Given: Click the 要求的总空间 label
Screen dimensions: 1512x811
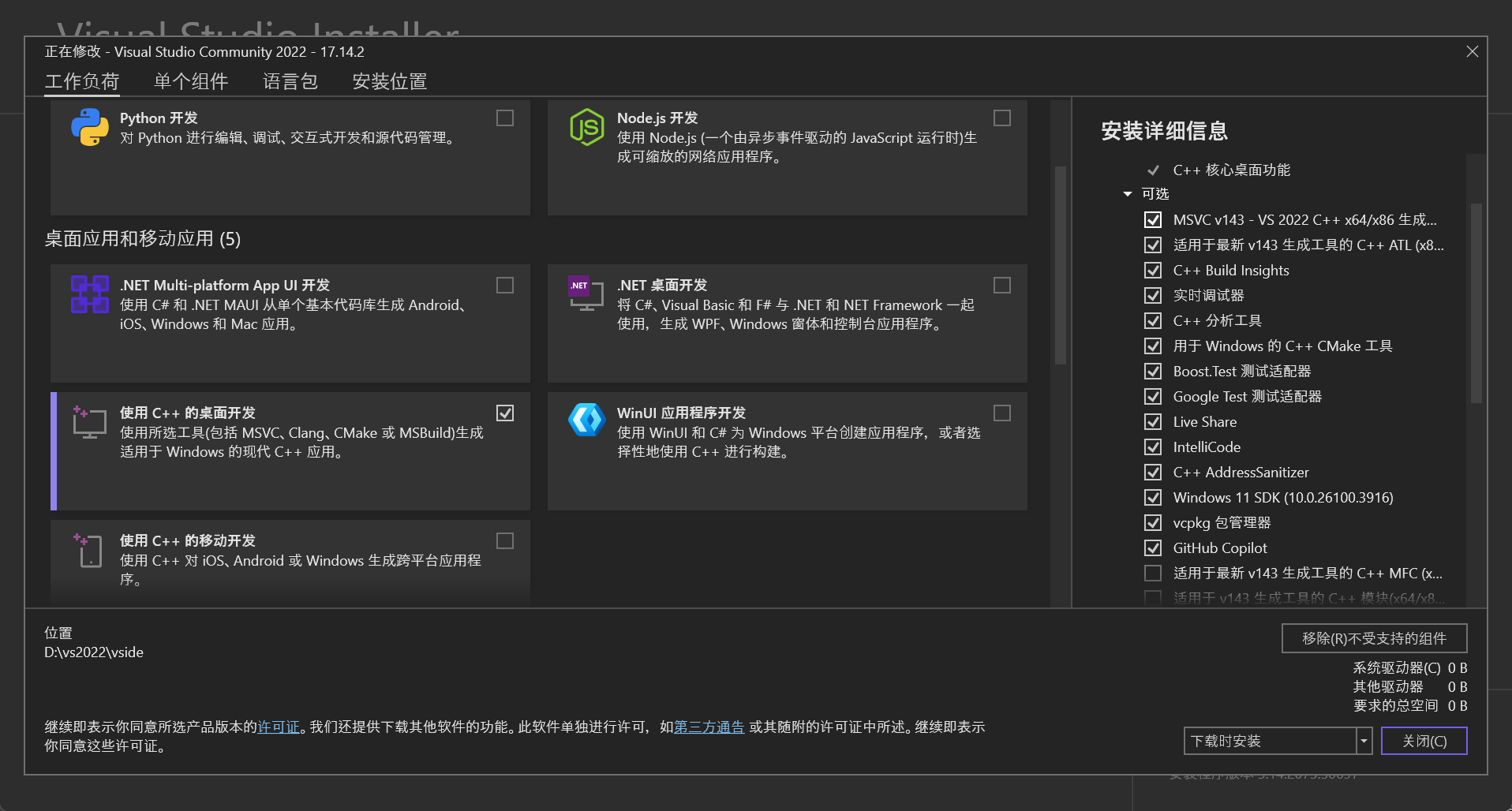Looking at the screenshot, I should (x=1396, y=706).
